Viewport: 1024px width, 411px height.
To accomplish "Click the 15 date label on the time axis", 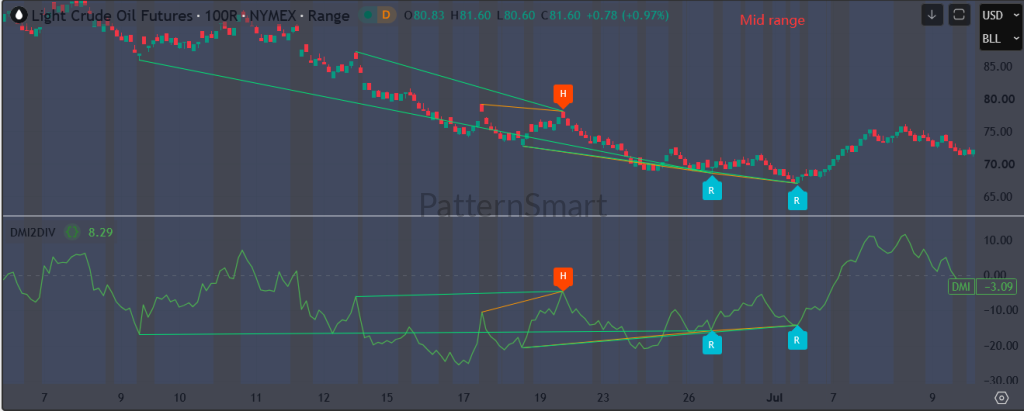I will tap(388, 397).
